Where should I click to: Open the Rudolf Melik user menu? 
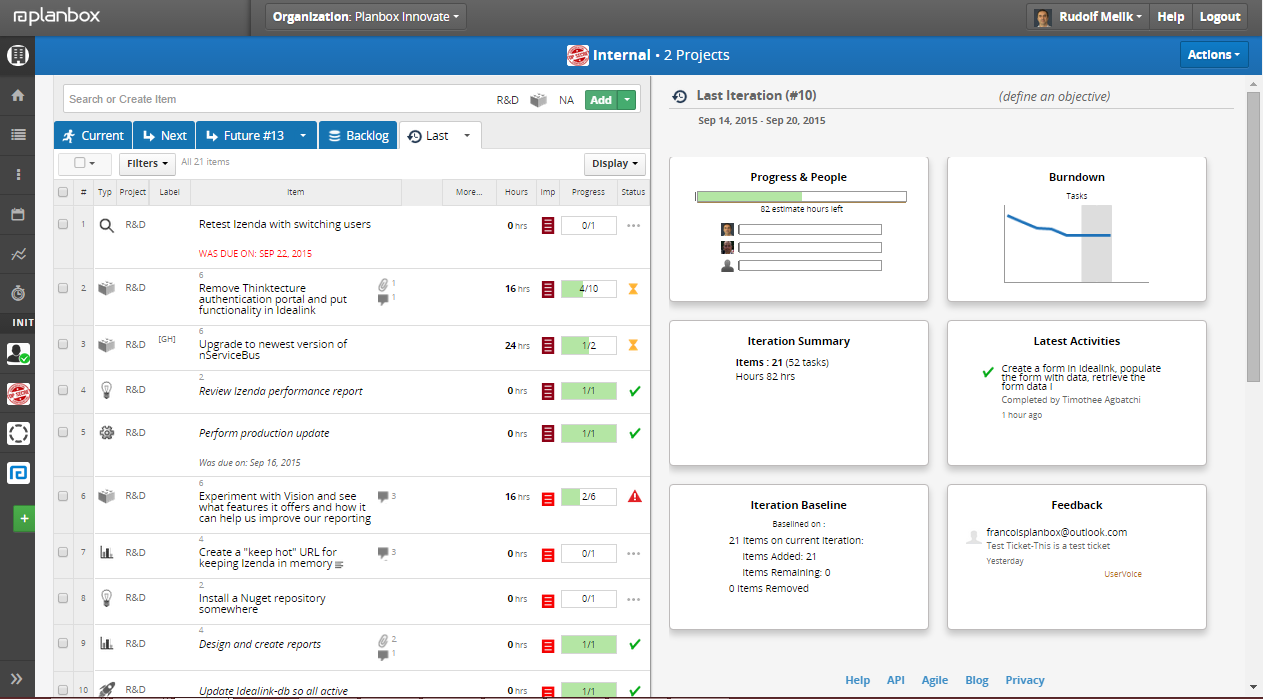click(x=1089, y=17)
